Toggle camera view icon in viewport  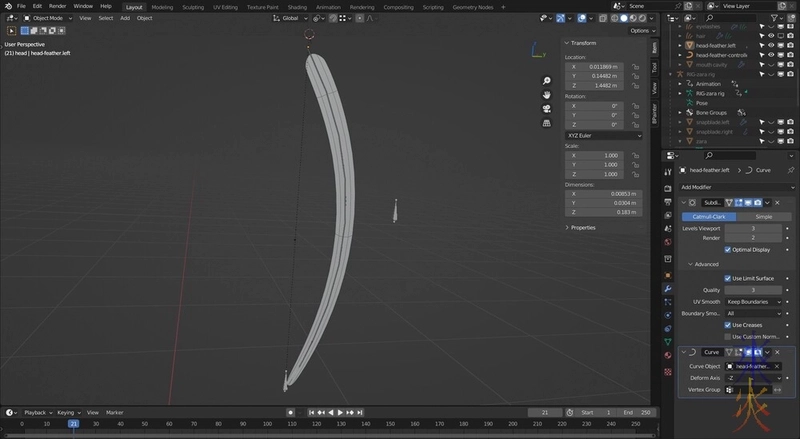click(547, 108)
